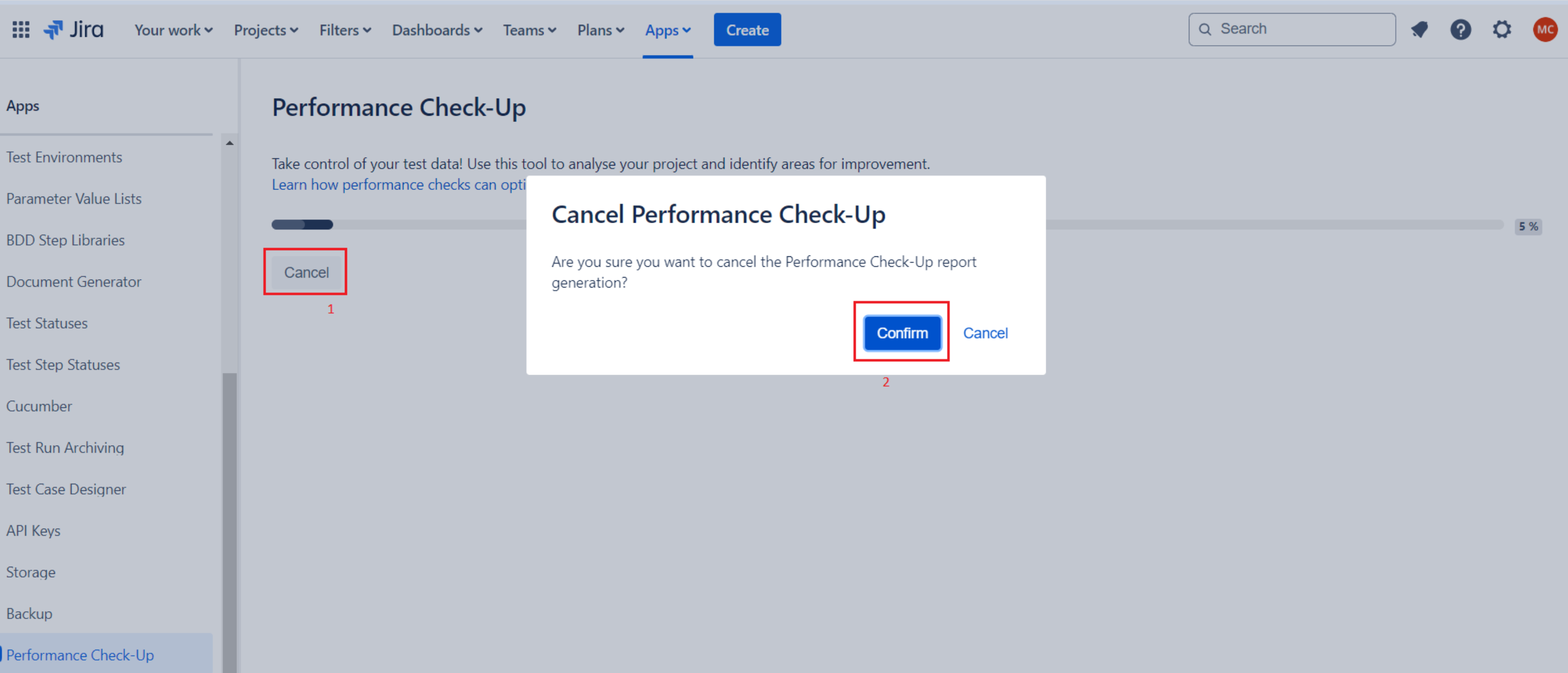Expand the Projects dropdown

[266, 30]
